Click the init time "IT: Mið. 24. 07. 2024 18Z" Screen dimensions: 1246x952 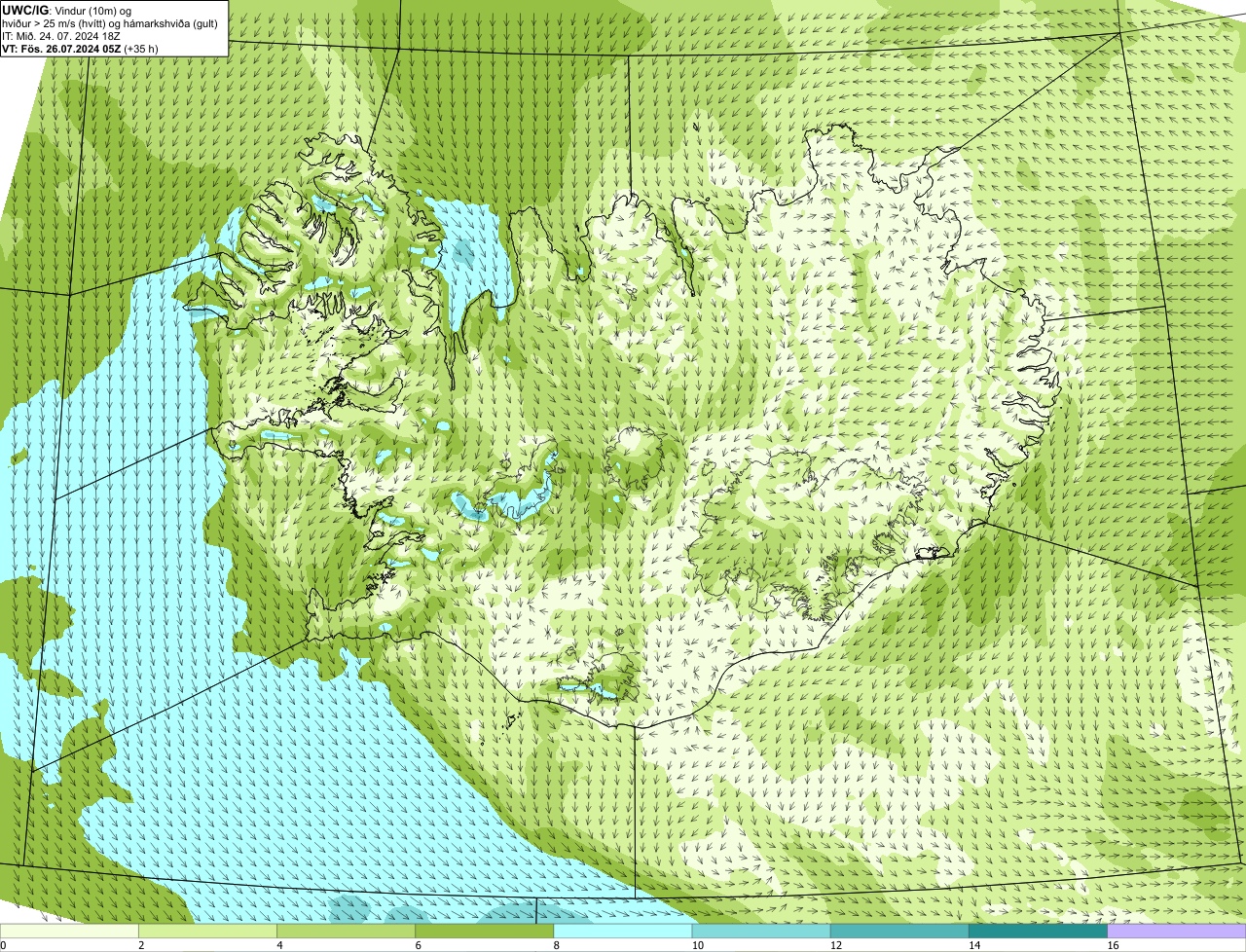61,35
